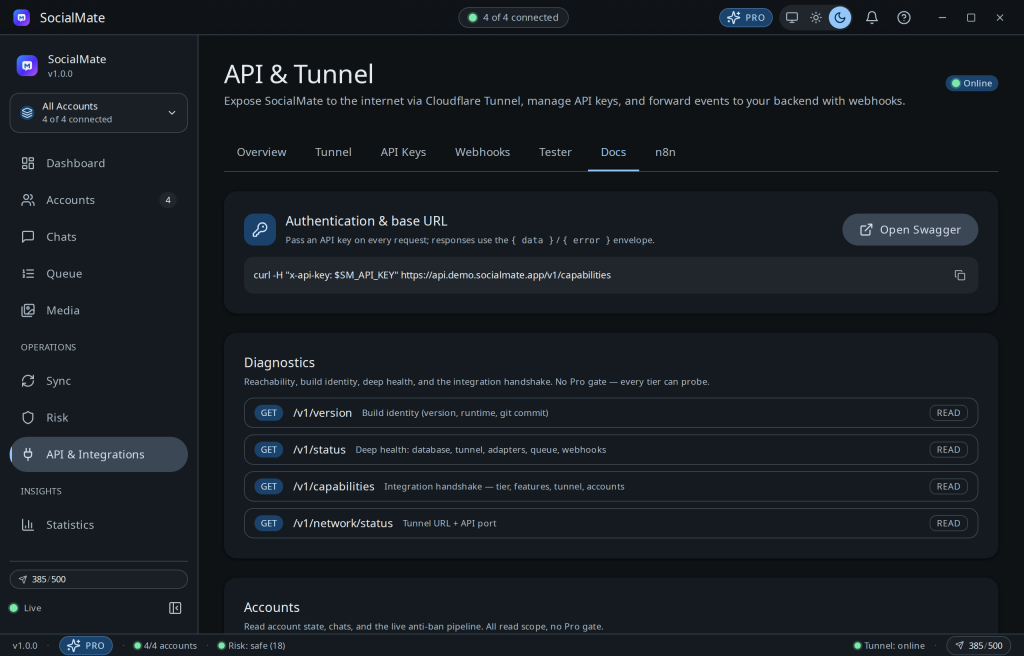Open Queue in sidebar

coord(99,274)
